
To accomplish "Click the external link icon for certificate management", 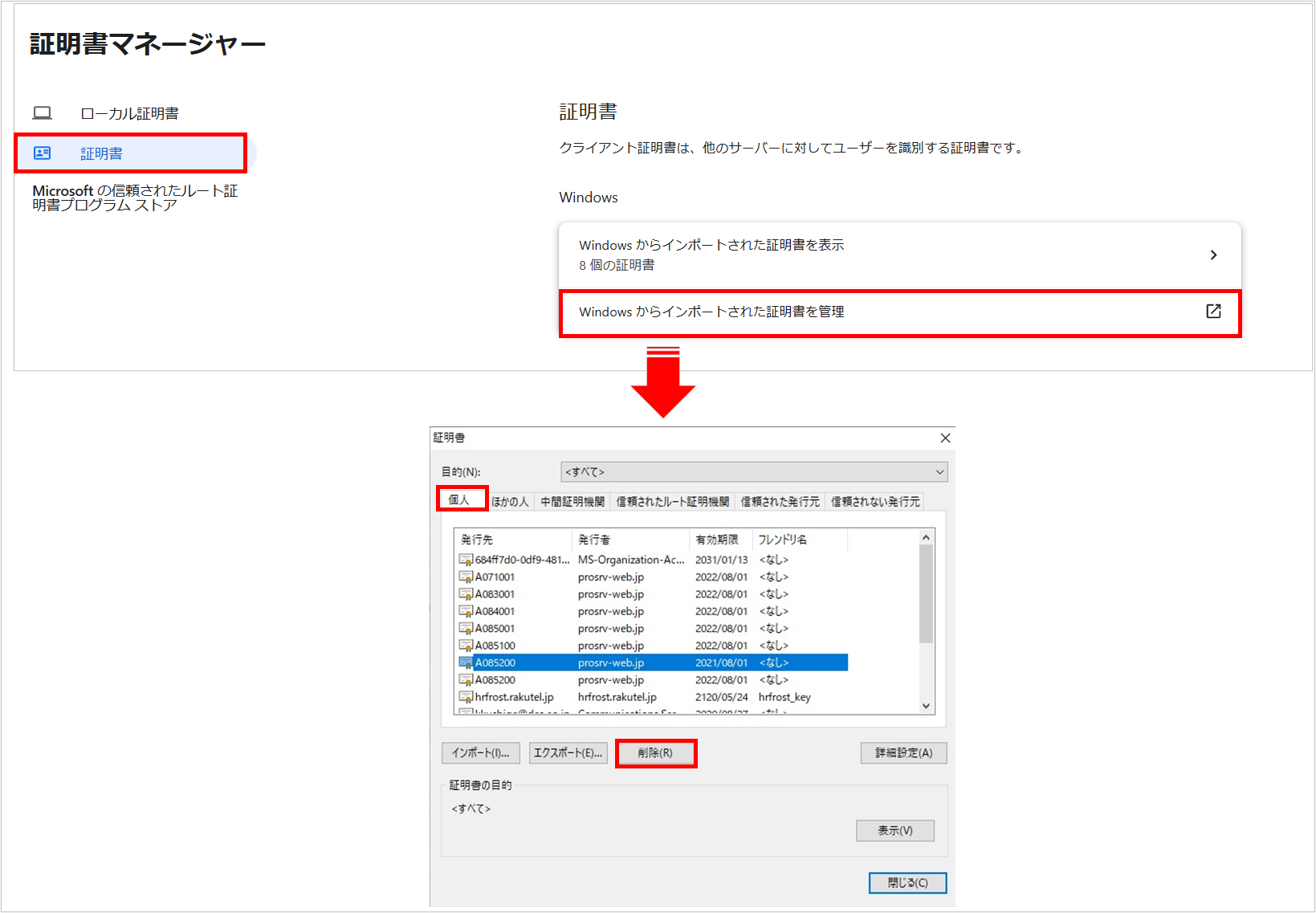I will pos(1213,311).
